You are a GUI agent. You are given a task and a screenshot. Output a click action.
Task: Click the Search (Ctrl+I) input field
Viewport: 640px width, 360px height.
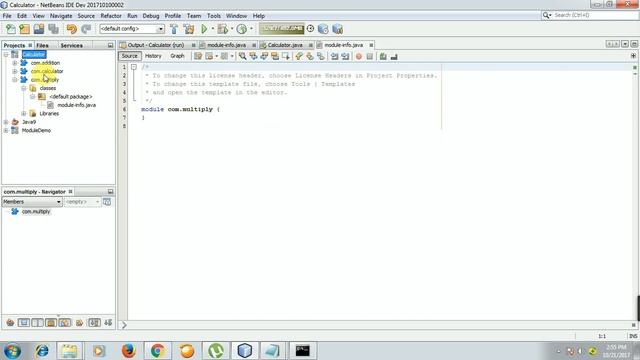tap(594, 15)
